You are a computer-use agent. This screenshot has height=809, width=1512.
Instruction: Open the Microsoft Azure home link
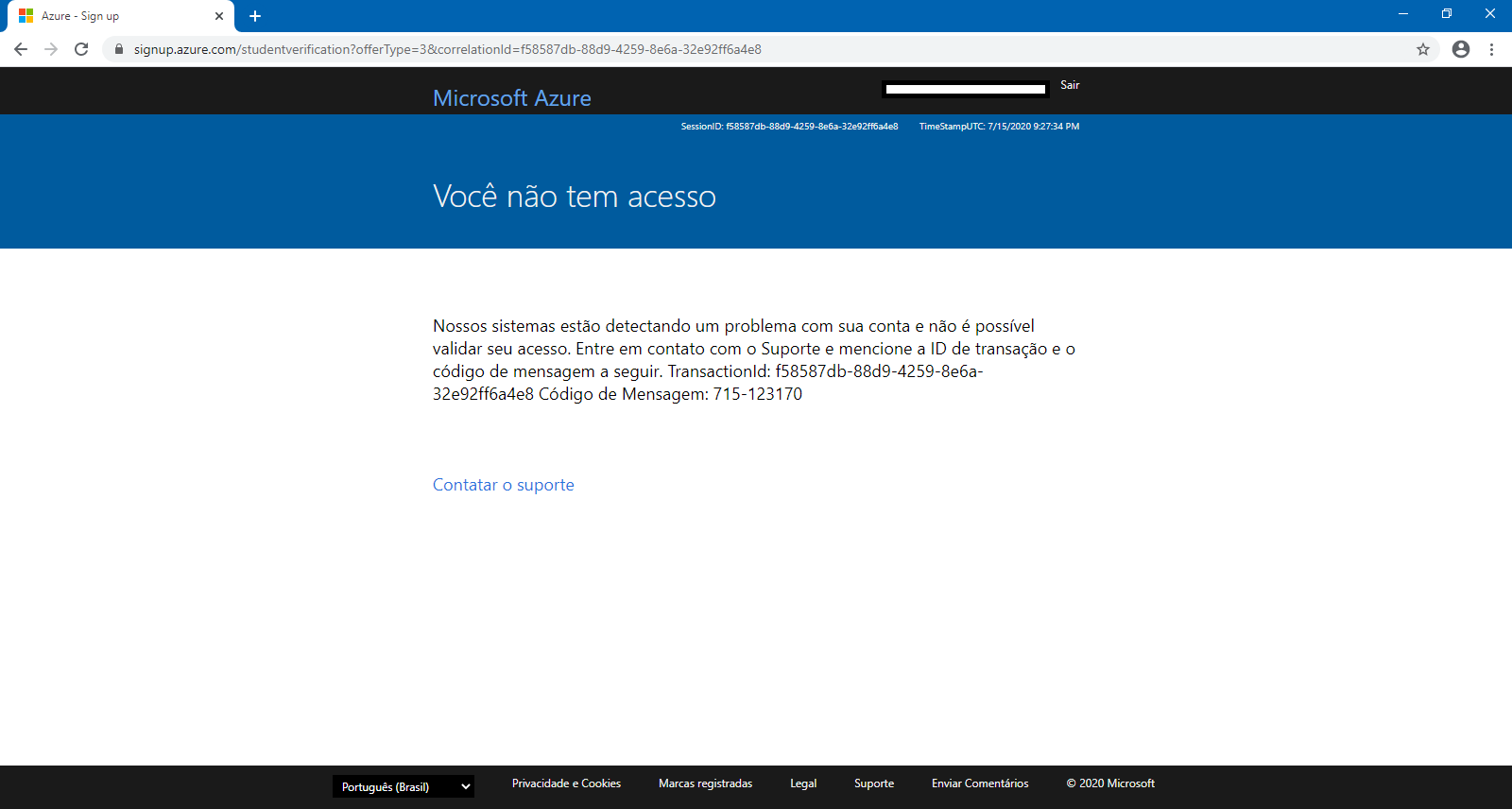pyautogui.click(x=512, y=98)
